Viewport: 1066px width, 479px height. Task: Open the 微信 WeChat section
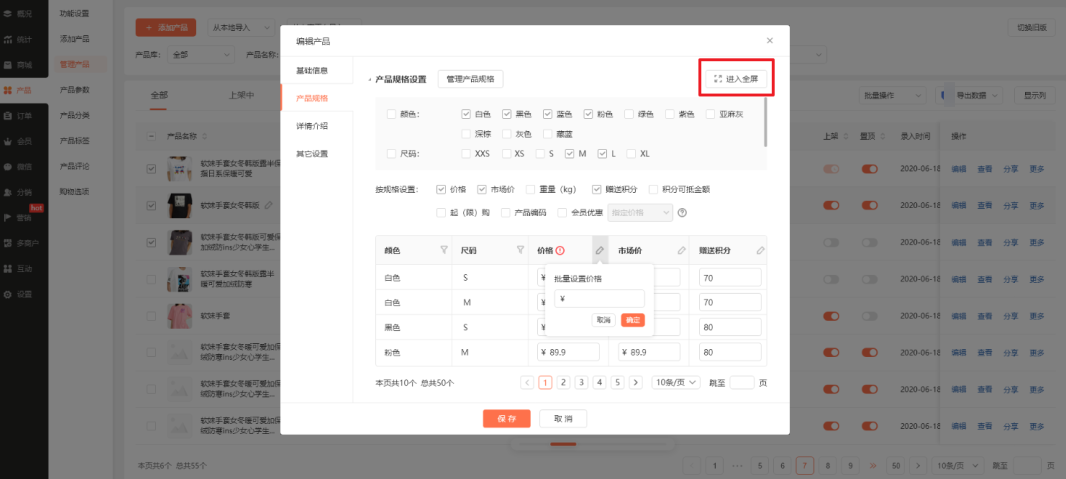point(18,166)
